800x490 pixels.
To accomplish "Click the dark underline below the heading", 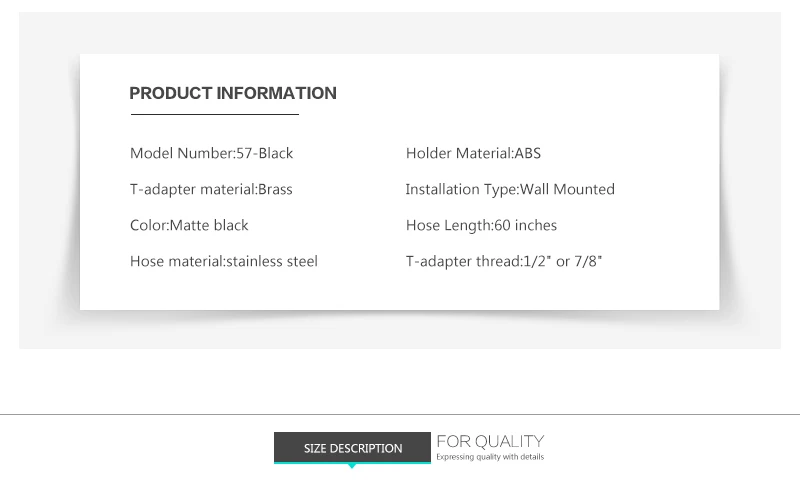I will (x=214, y=115).
